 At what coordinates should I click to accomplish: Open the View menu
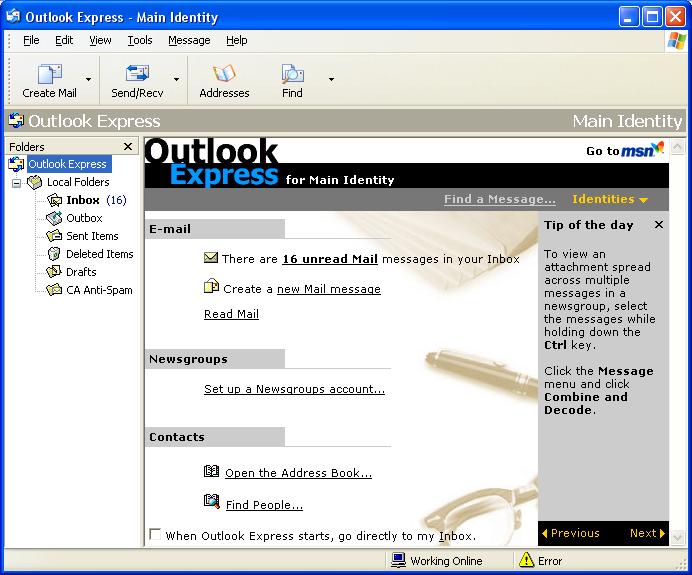(100, 40)
